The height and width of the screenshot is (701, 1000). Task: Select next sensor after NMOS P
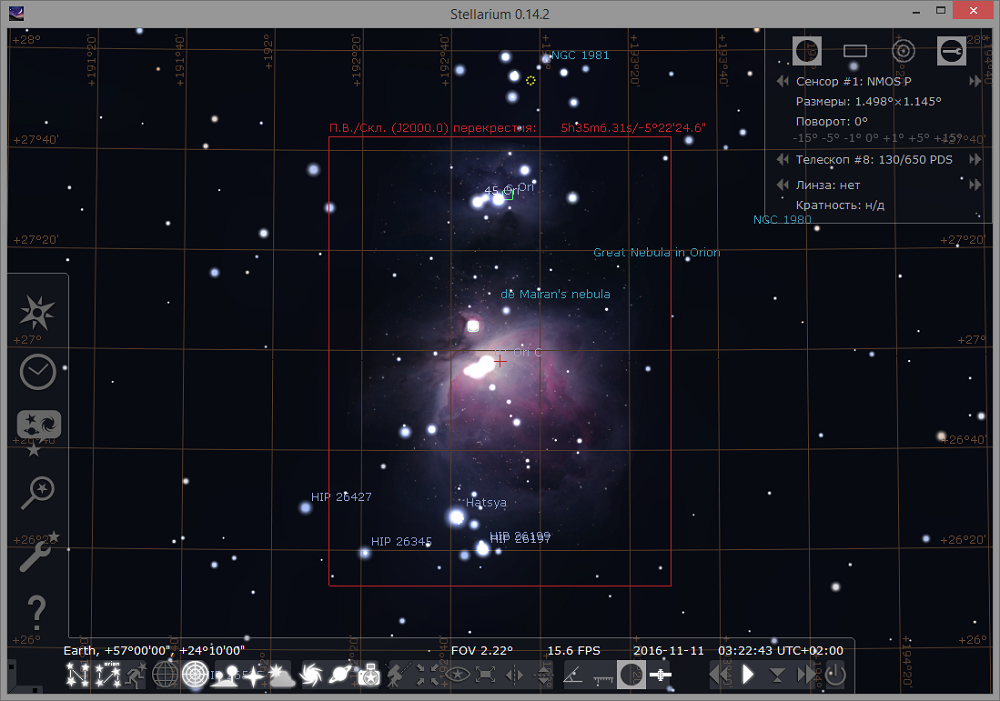point(975,82)
